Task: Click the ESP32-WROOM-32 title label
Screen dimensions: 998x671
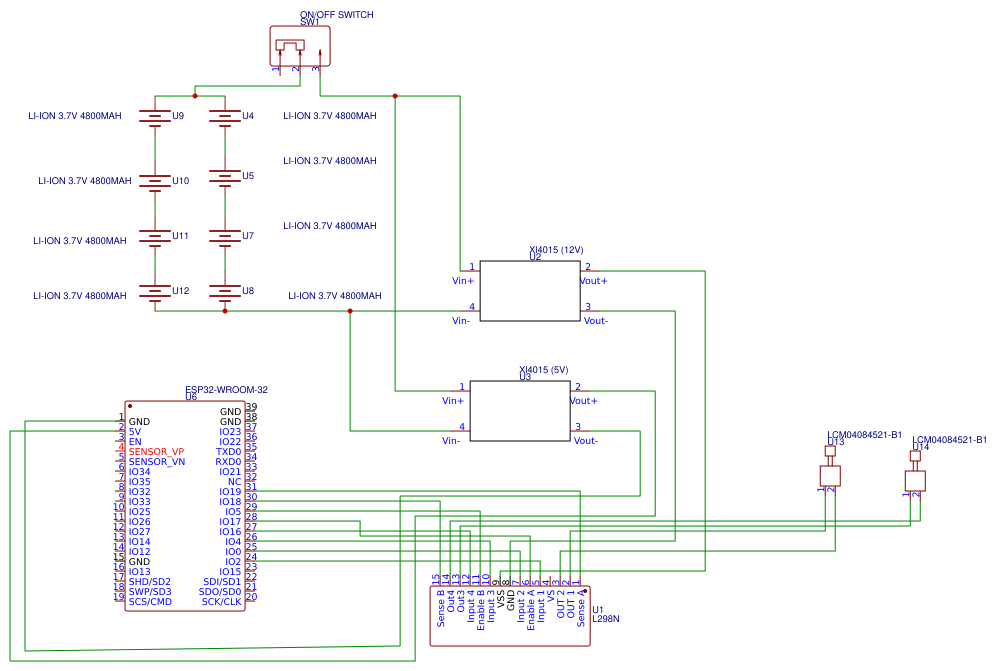Action: click(227, 389)
